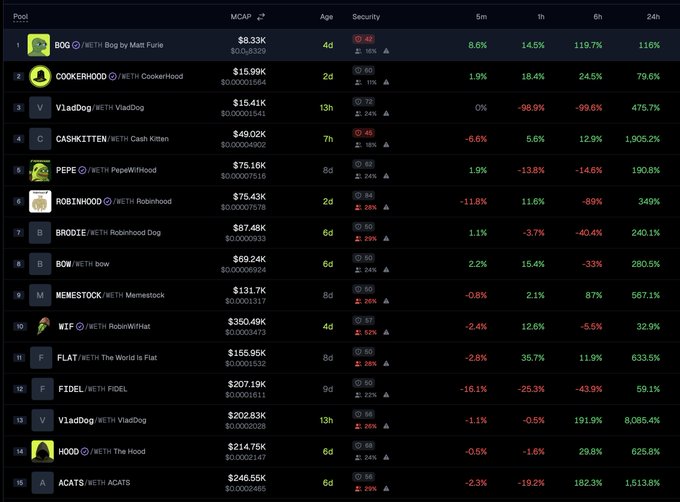Screen dimensions: 680x502
Task: Click the $49.02K market cap value
Action: click(x=249, y=134)
